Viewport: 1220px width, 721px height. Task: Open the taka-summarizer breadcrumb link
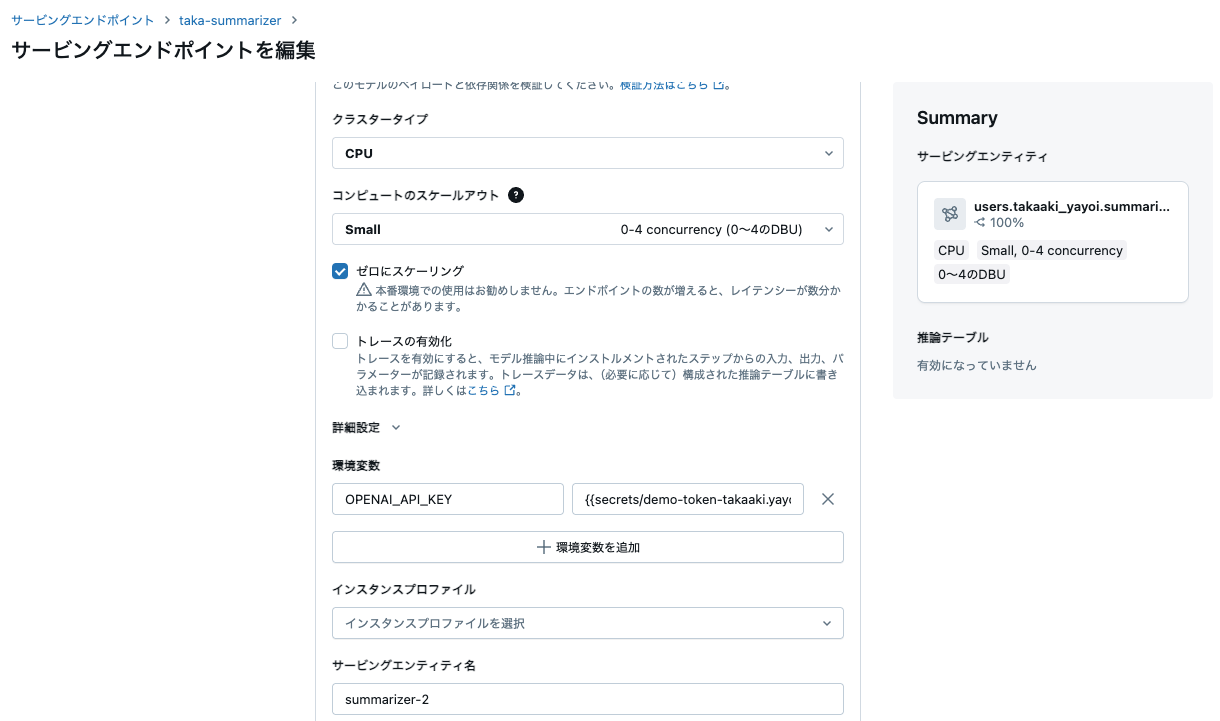230,19
